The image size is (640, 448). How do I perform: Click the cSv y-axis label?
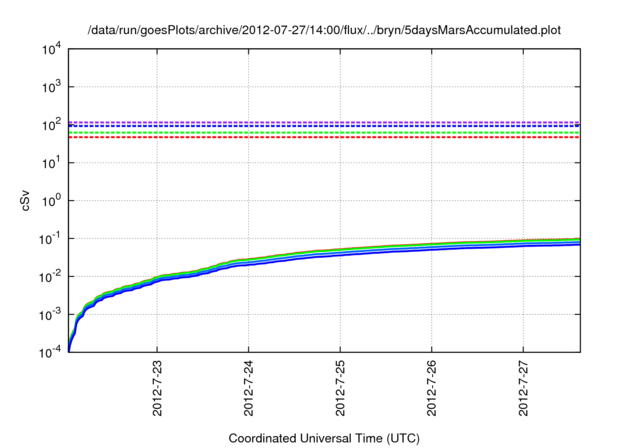click(25, 200)
